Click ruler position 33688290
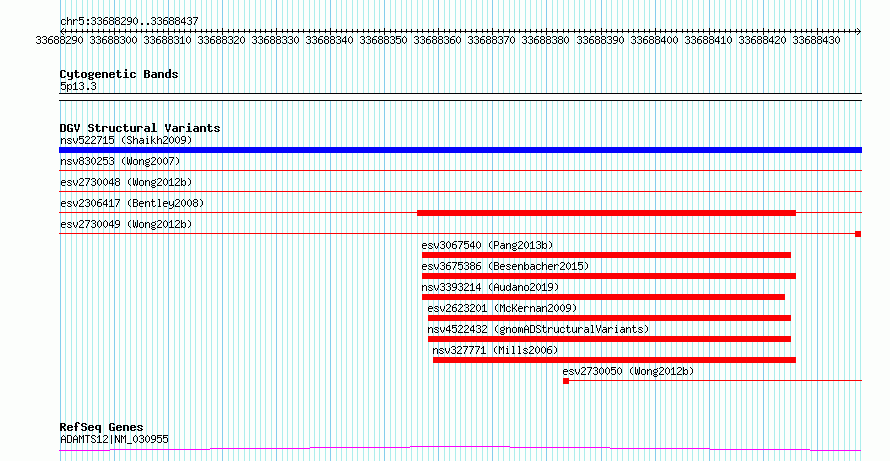The width and height of the screenshot is (890, 461). click(60, 41)
